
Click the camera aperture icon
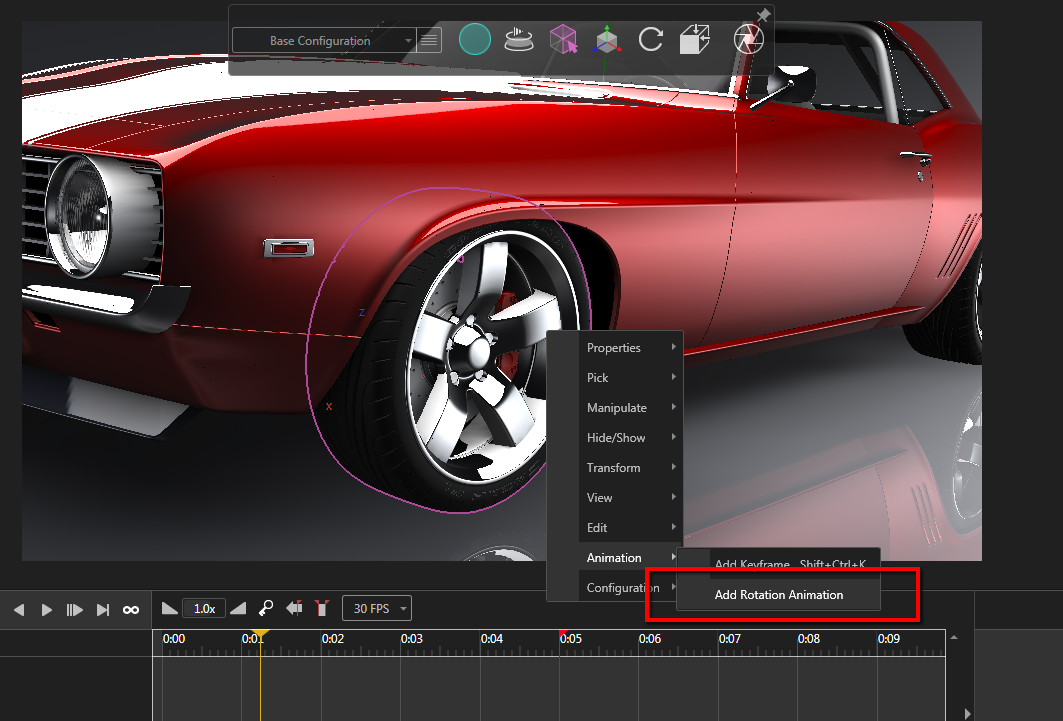(748, 39)
